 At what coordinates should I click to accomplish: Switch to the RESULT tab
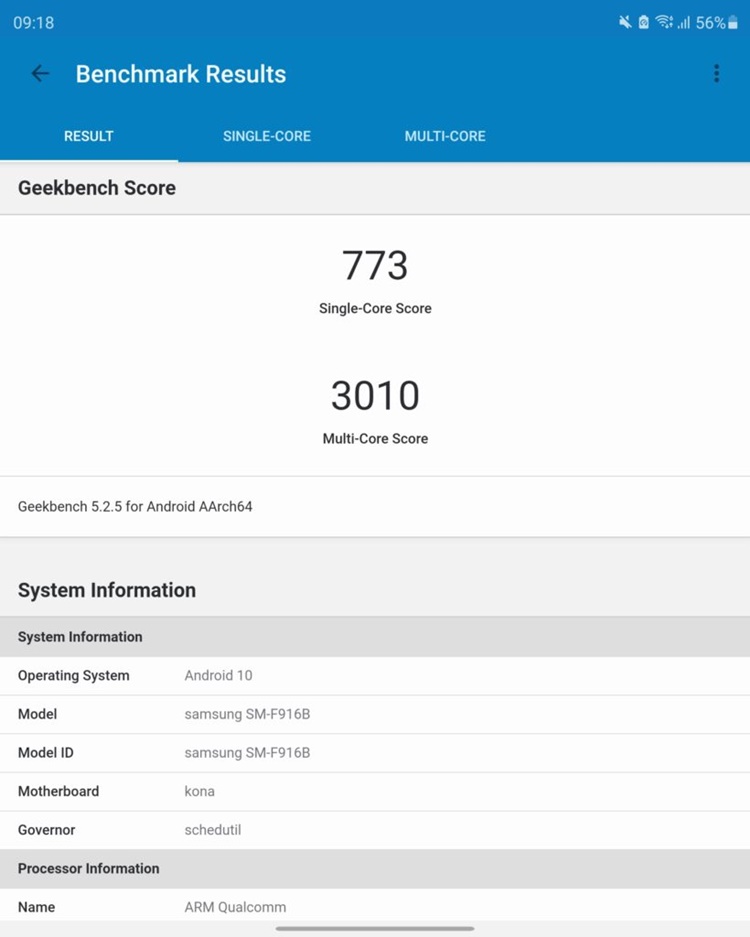88,136
